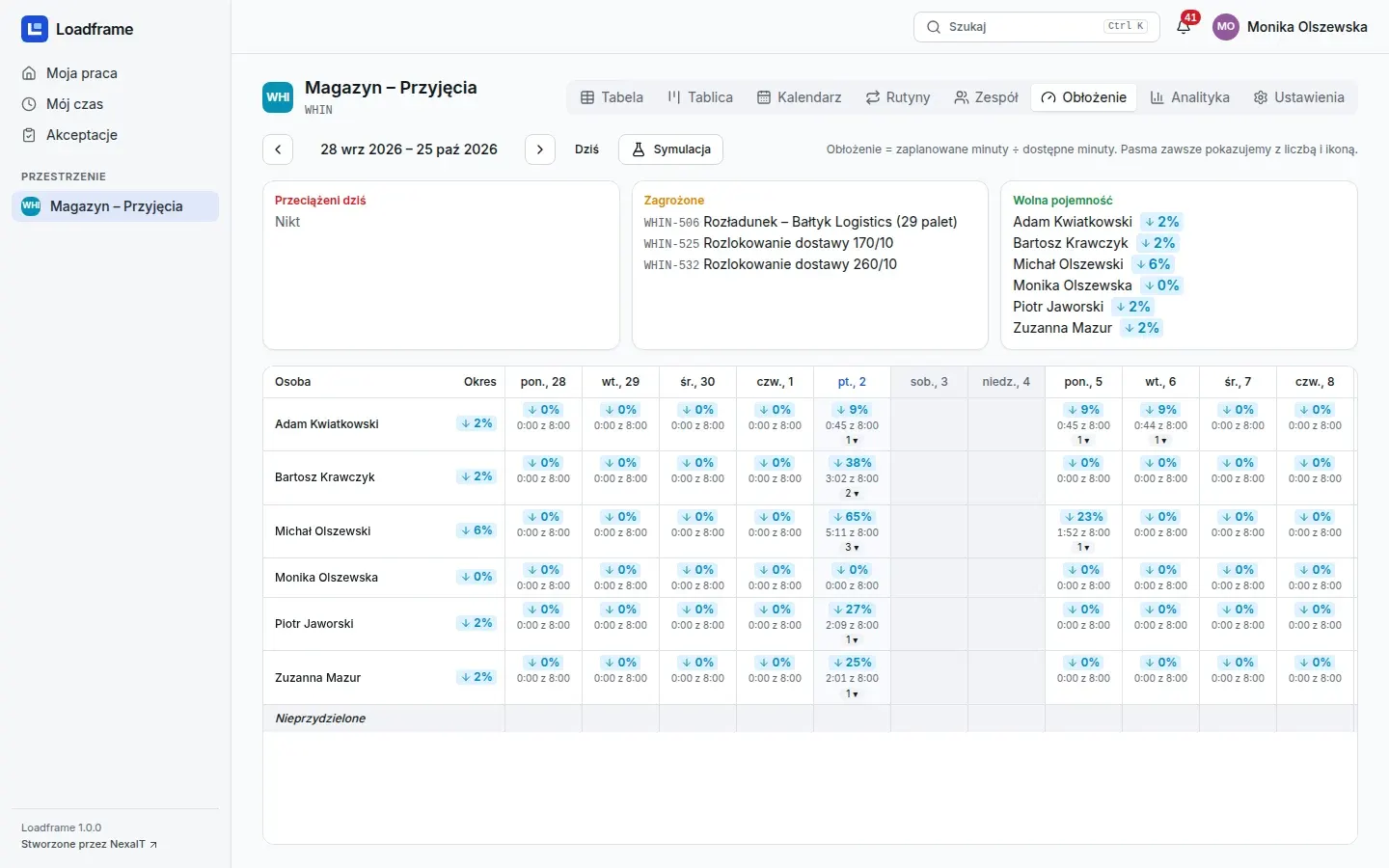Screen dimensions: 1389x868
Task: Open task WHIN-506 Rozładunek – Bałtyk Logistics
Action: point(801,222)
